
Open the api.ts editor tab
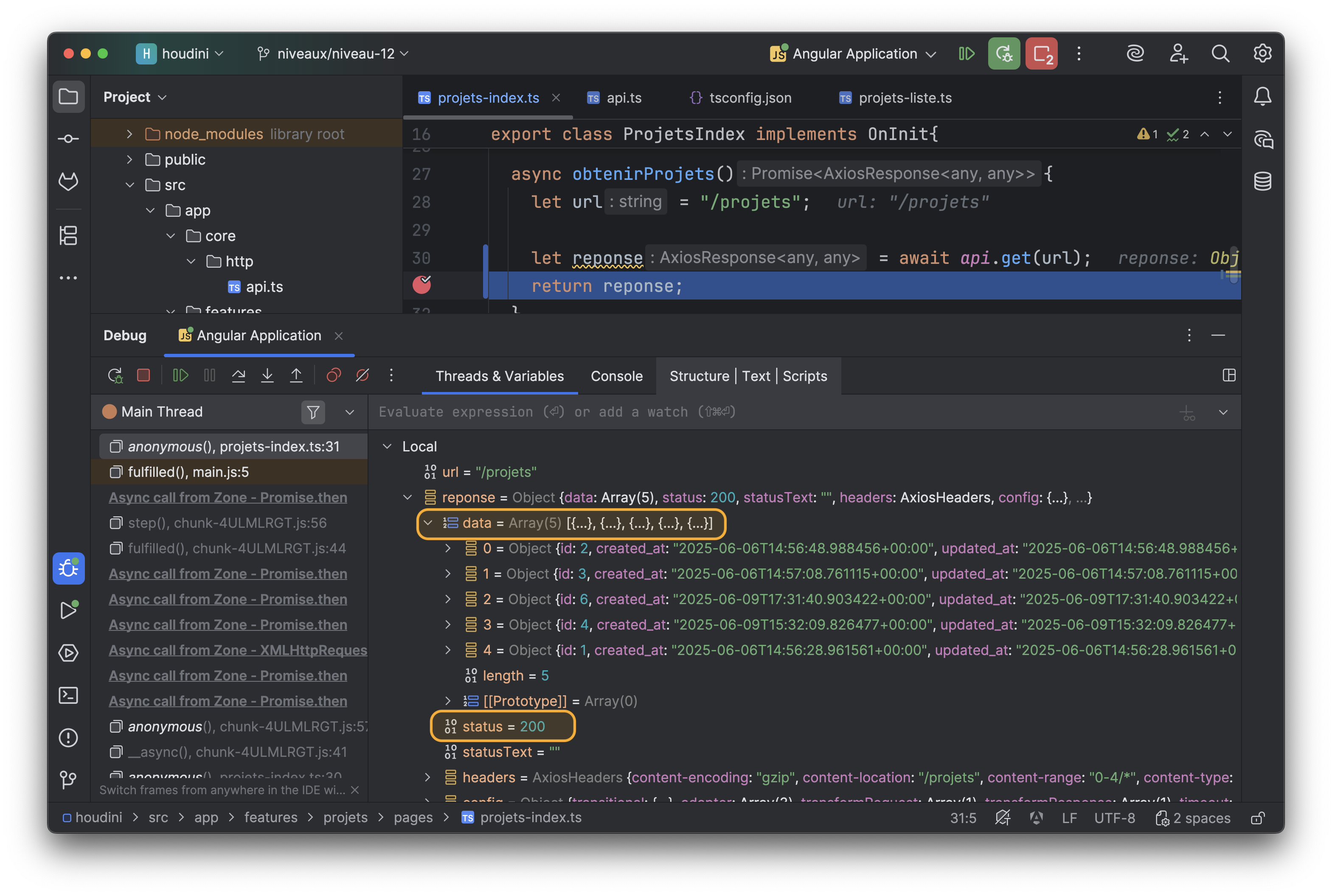(x=623, y=98)
